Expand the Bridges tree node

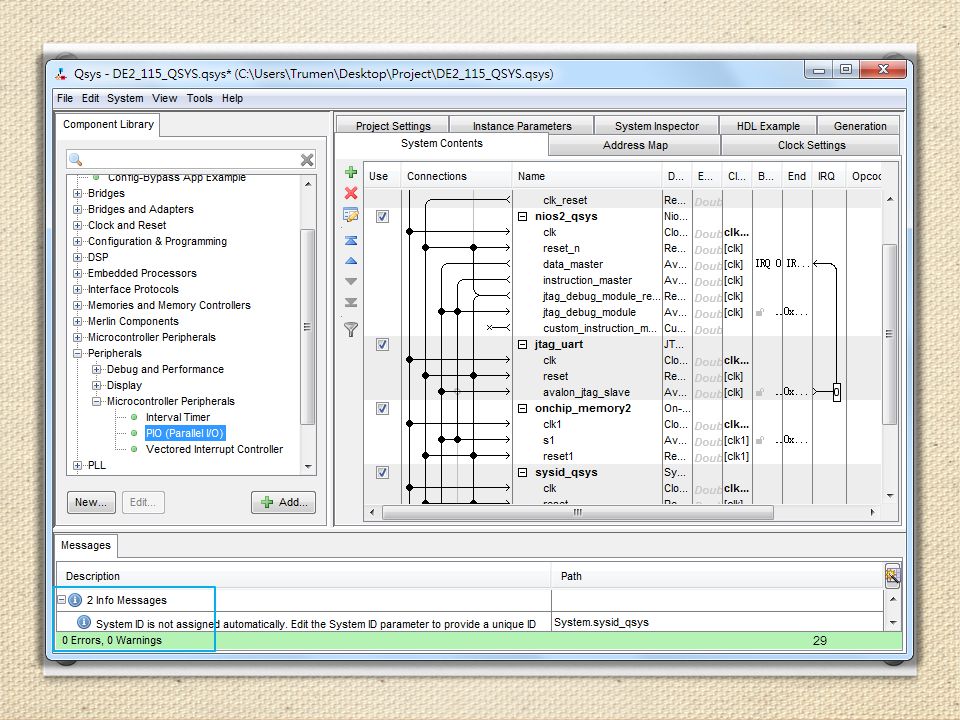click(77, 193)
